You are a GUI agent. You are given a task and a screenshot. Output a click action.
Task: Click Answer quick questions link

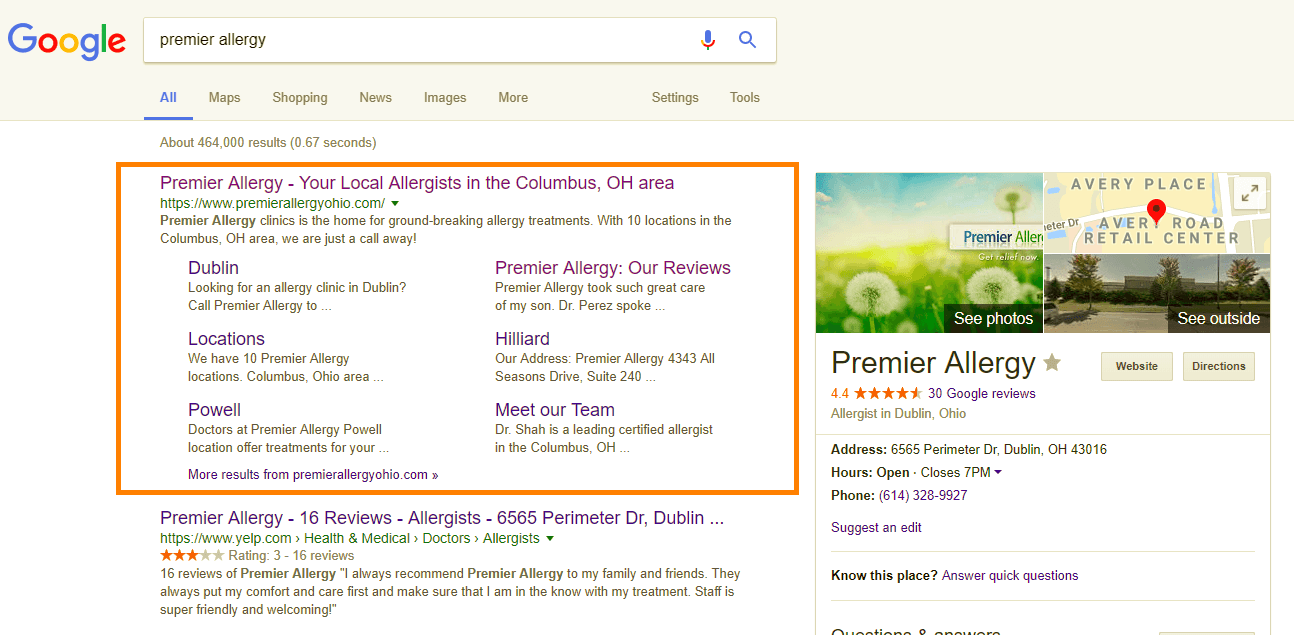pyautogui.click(x=1010, y=575)
